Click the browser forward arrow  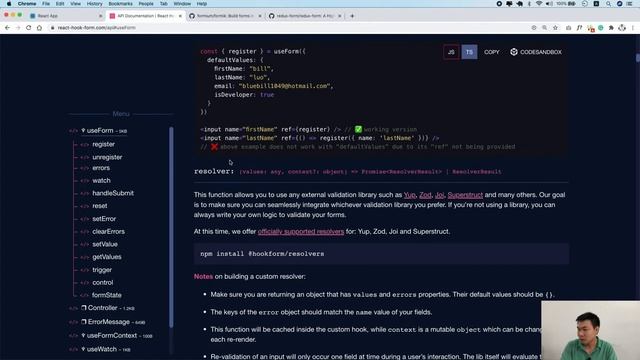tap(18, 28)
